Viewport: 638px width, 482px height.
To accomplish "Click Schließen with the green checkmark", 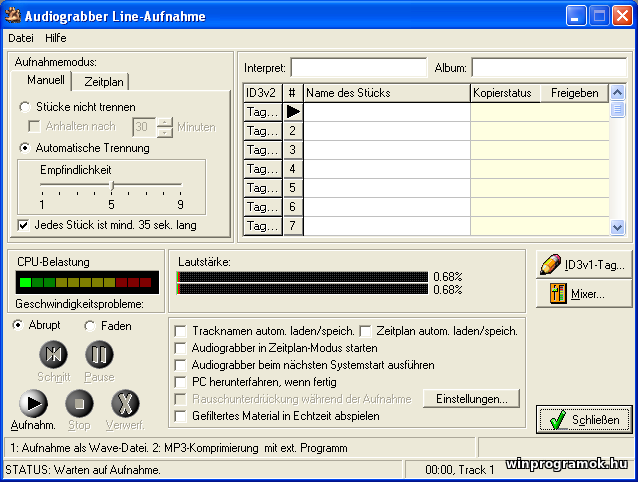I will (x=584, y=419).
